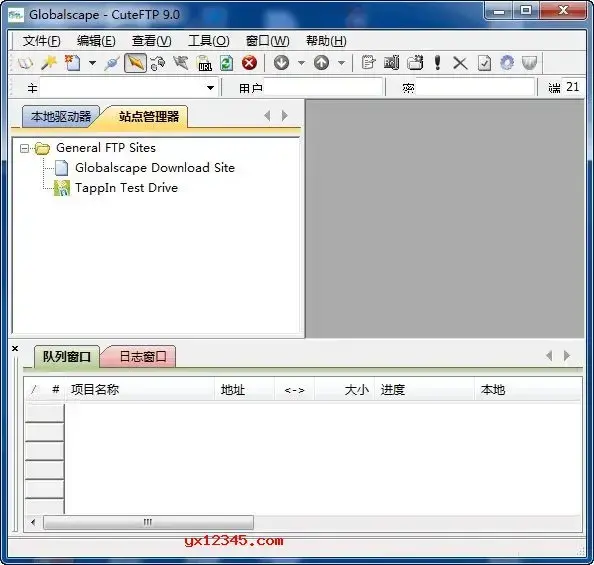The height and width of the screenshot is (565, 594).
Task: Click the password input field
Action: 475,88
